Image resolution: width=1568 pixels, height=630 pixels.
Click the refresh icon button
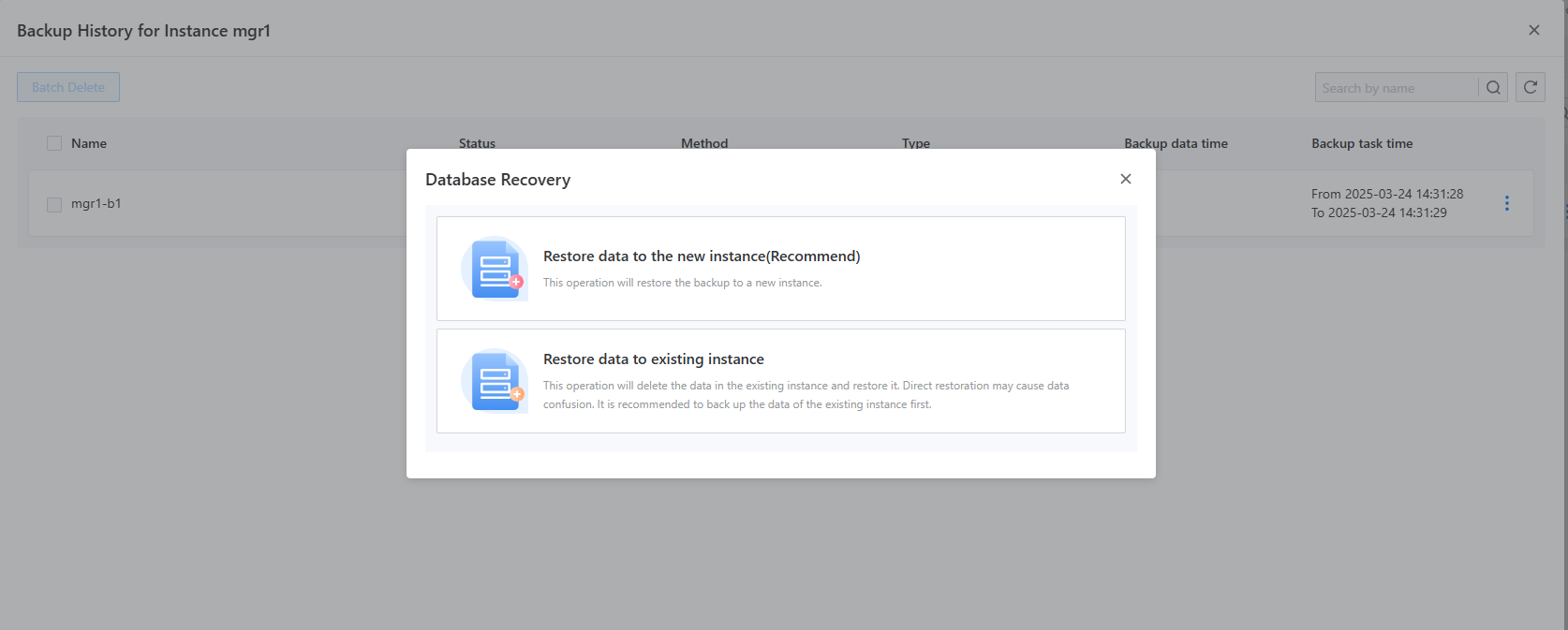[1530, 87]
